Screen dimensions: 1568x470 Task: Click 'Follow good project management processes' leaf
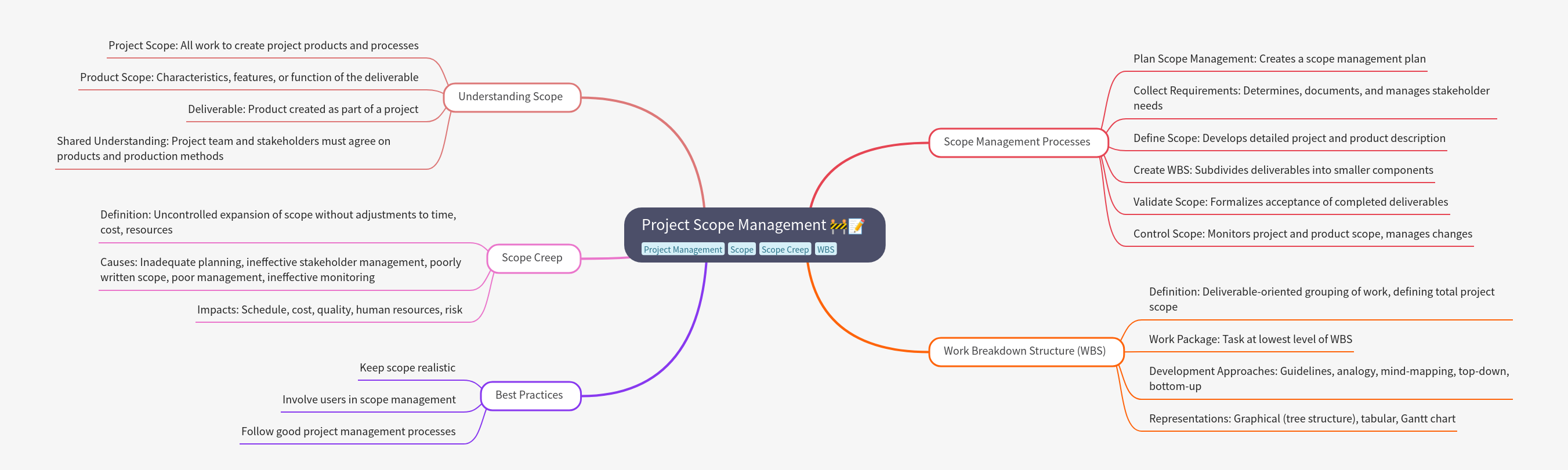pos(348,432)
